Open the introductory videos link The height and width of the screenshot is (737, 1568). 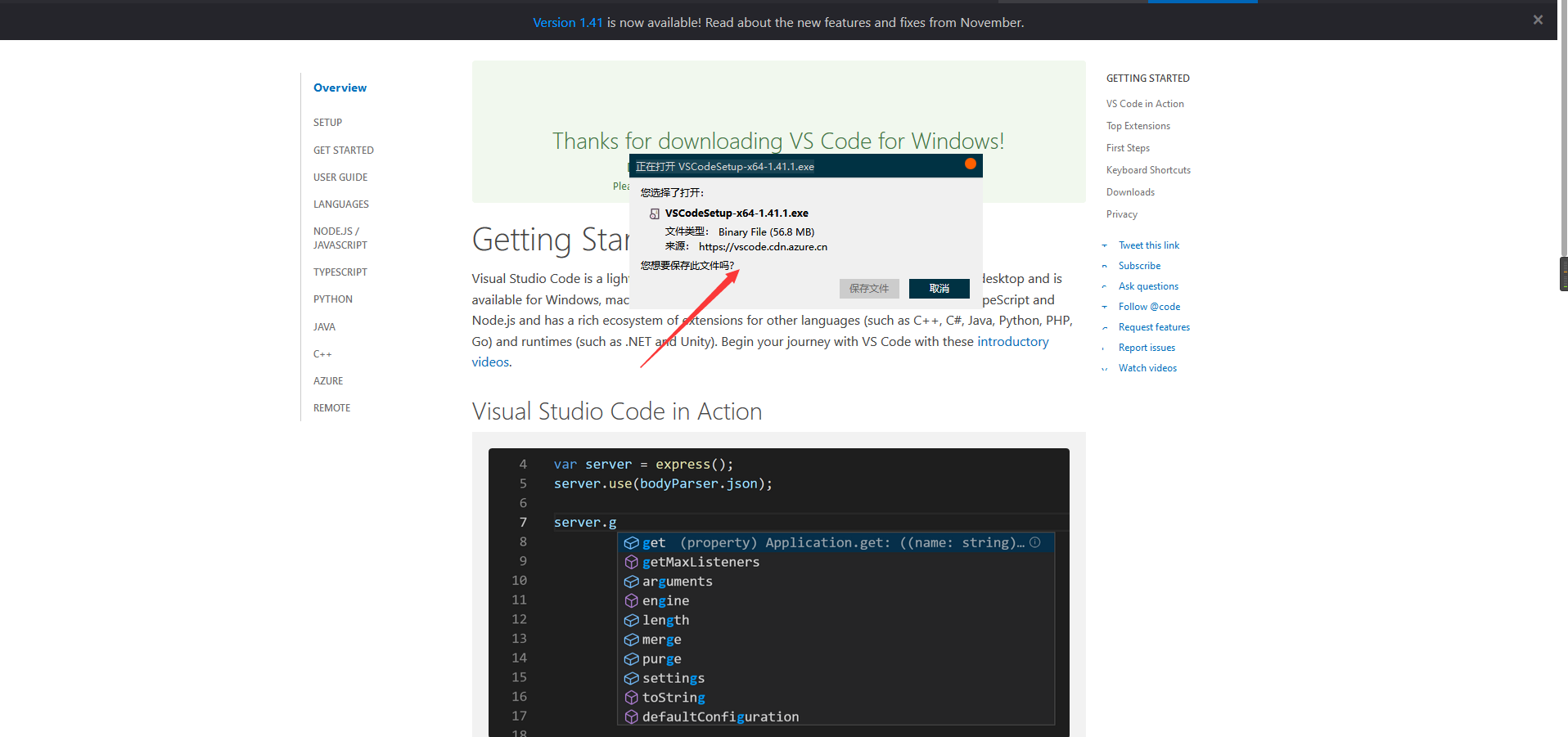(x=760, y=352)
